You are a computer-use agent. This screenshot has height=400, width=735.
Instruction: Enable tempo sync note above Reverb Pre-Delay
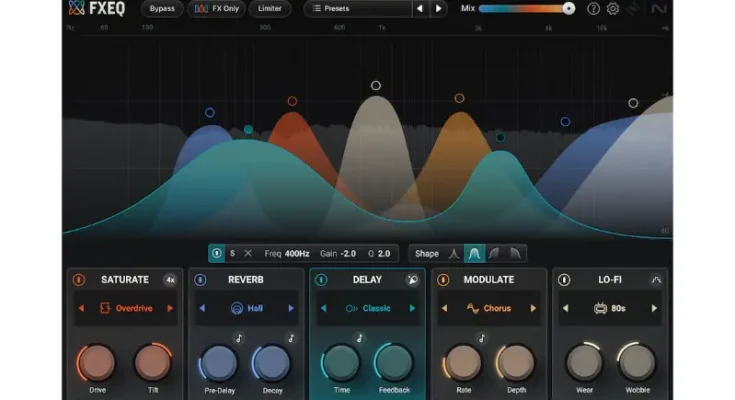pos(239,339)
